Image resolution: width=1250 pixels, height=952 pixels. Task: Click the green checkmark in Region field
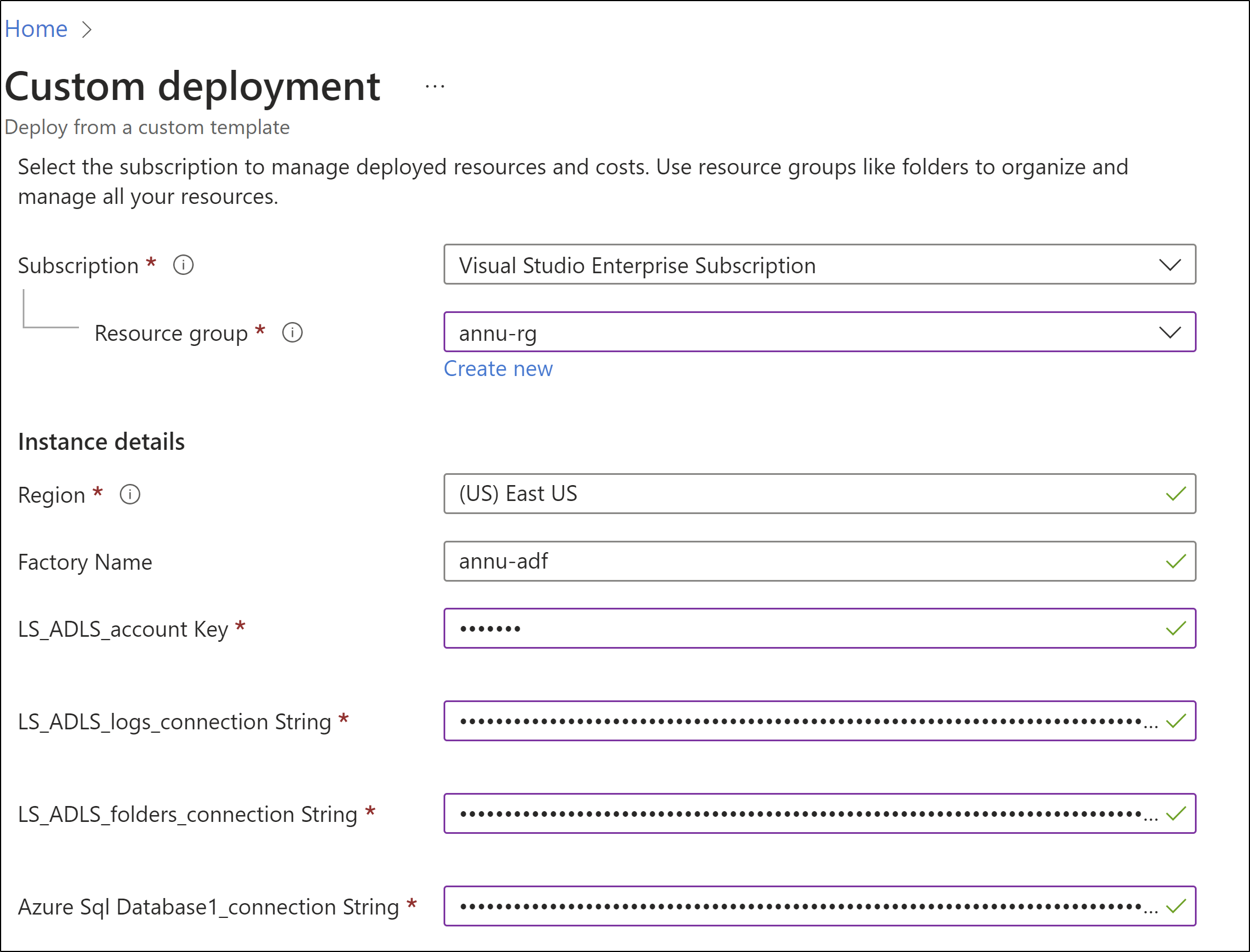[1176, 494]
